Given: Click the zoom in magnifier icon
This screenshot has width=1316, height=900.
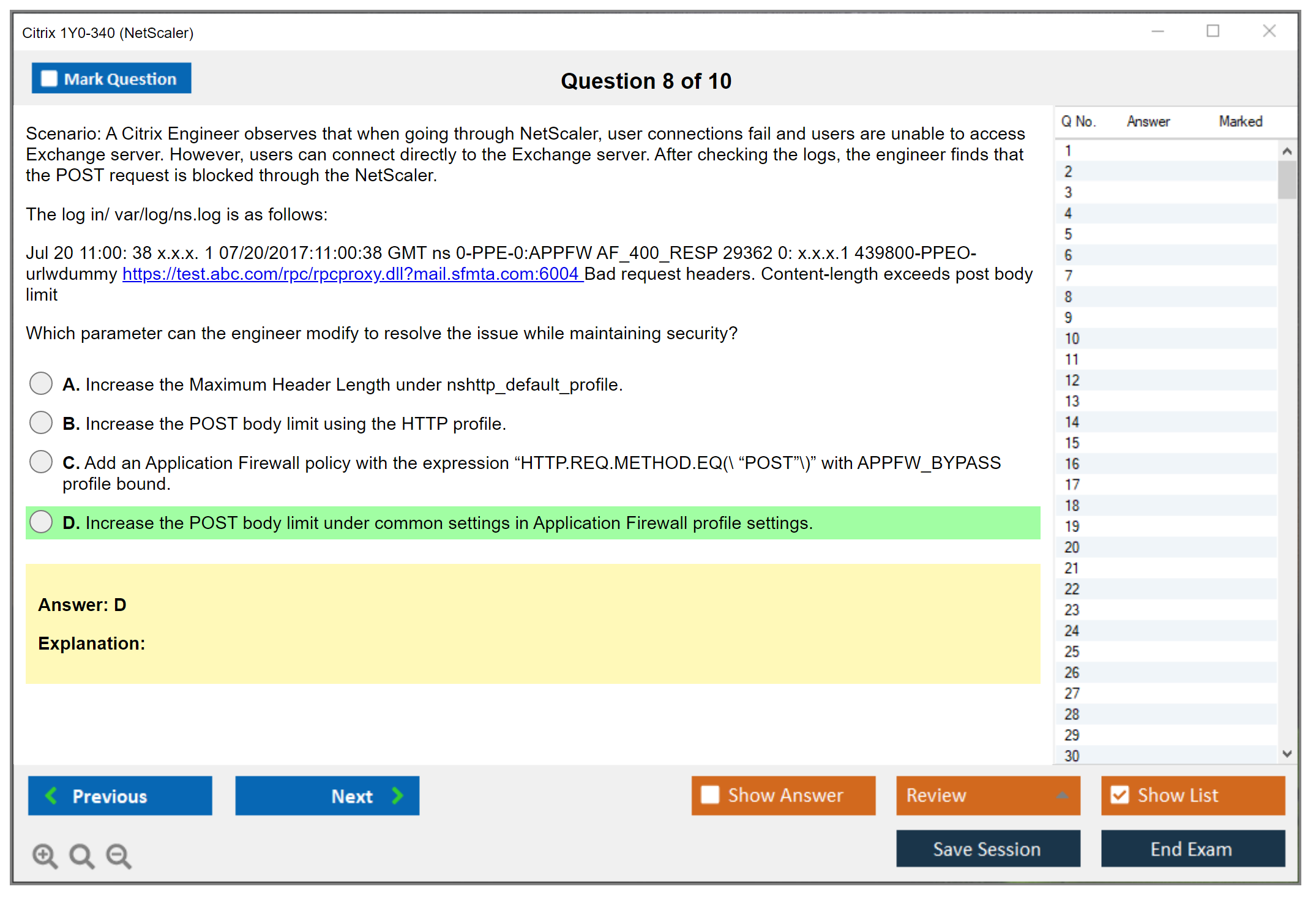Looking at the screenshot, I should pos(45,855).
